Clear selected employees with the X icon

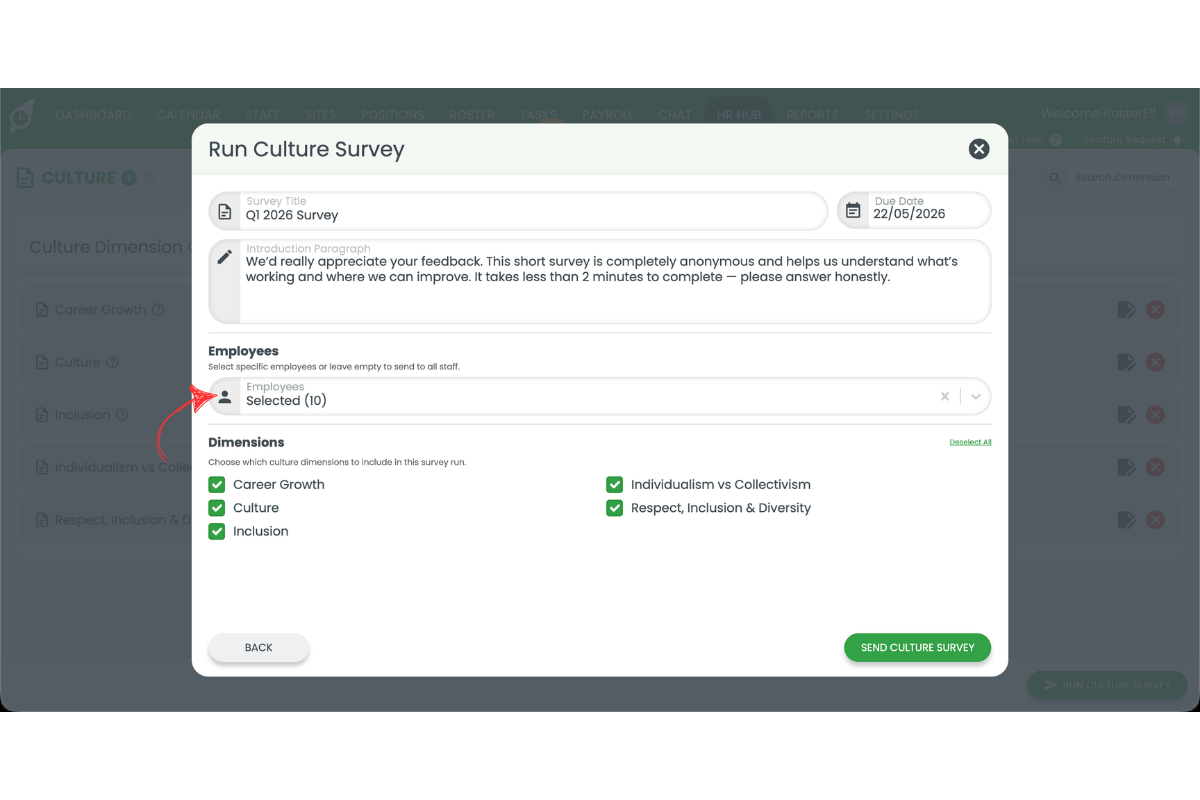point(944,396)
